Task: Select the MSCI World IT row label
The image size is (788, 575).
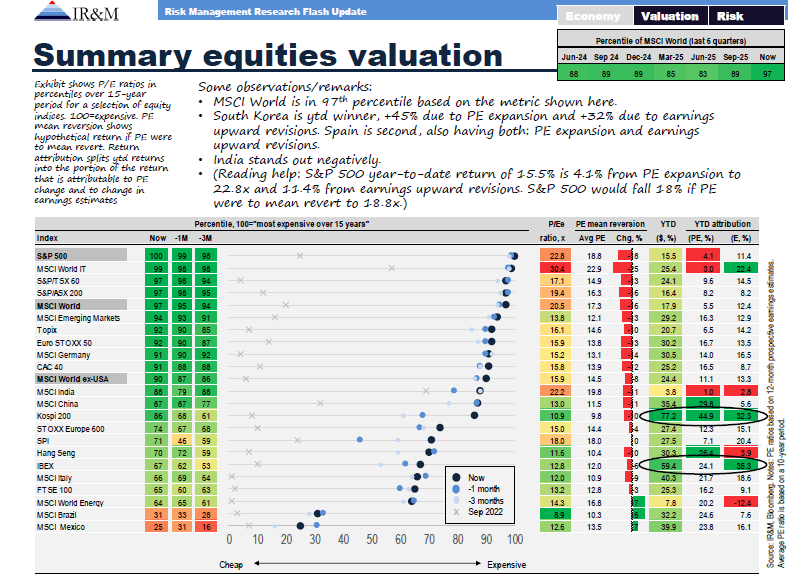Action: point(61,269)
